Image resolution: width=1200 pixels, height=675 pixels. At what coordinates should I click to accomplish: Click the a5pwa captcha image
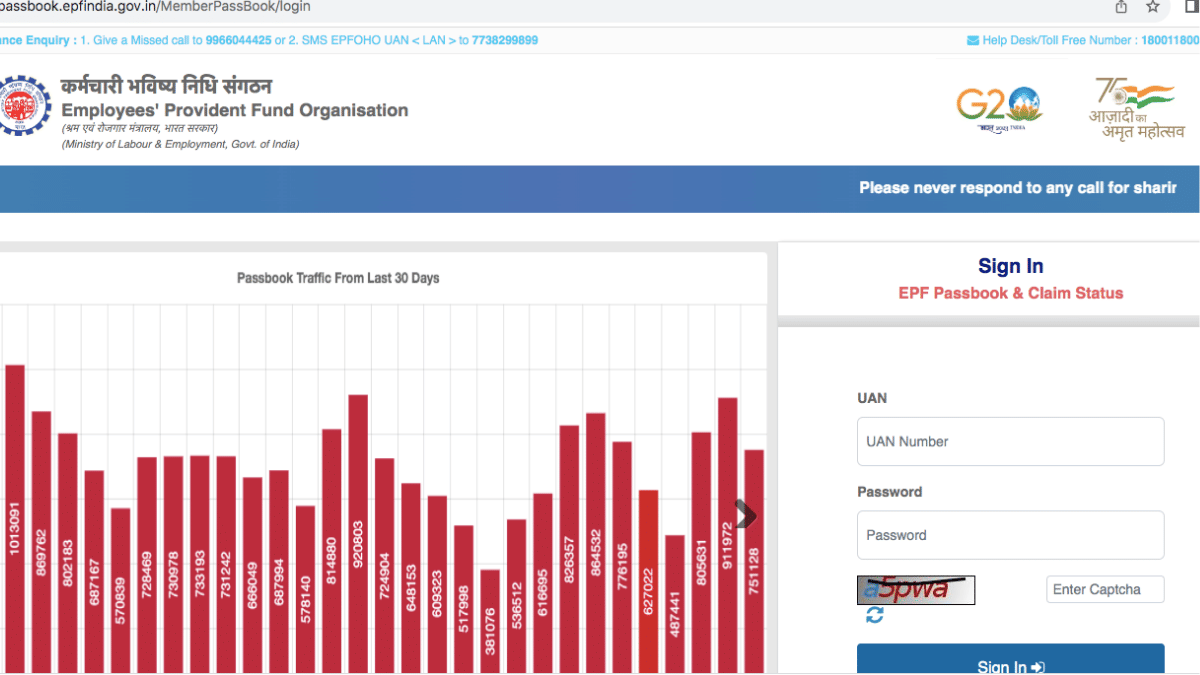click(x=916, y=590)
